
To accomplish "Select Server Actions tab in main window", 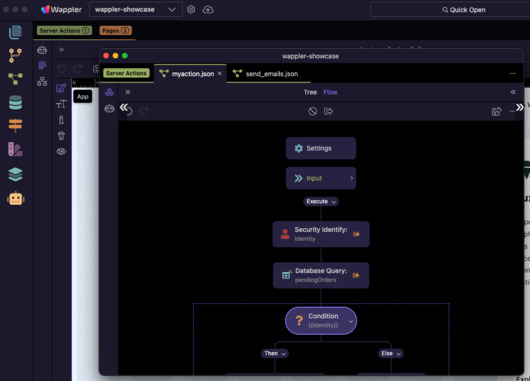I will point(64,31).
